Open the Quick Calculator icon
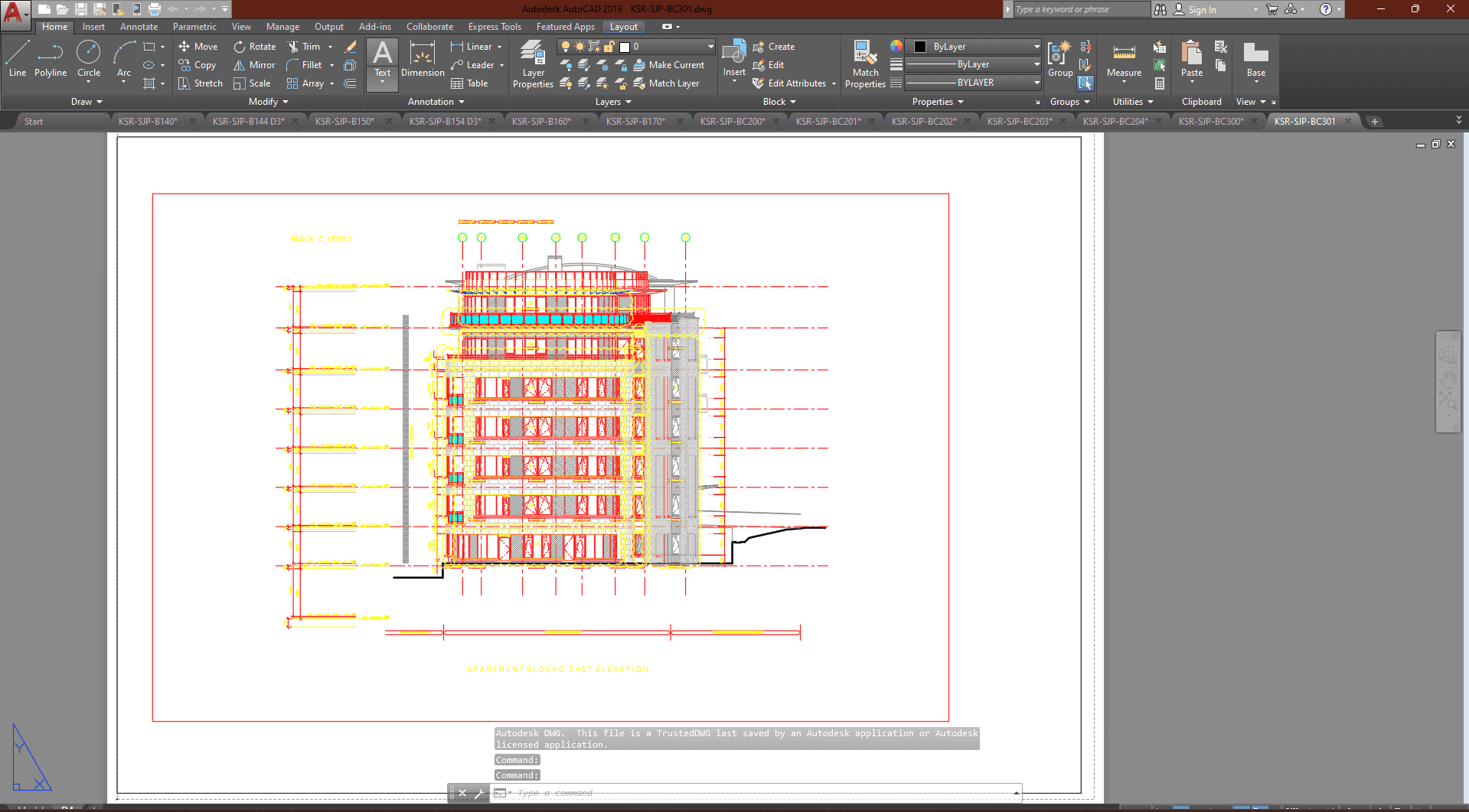 1160,83
